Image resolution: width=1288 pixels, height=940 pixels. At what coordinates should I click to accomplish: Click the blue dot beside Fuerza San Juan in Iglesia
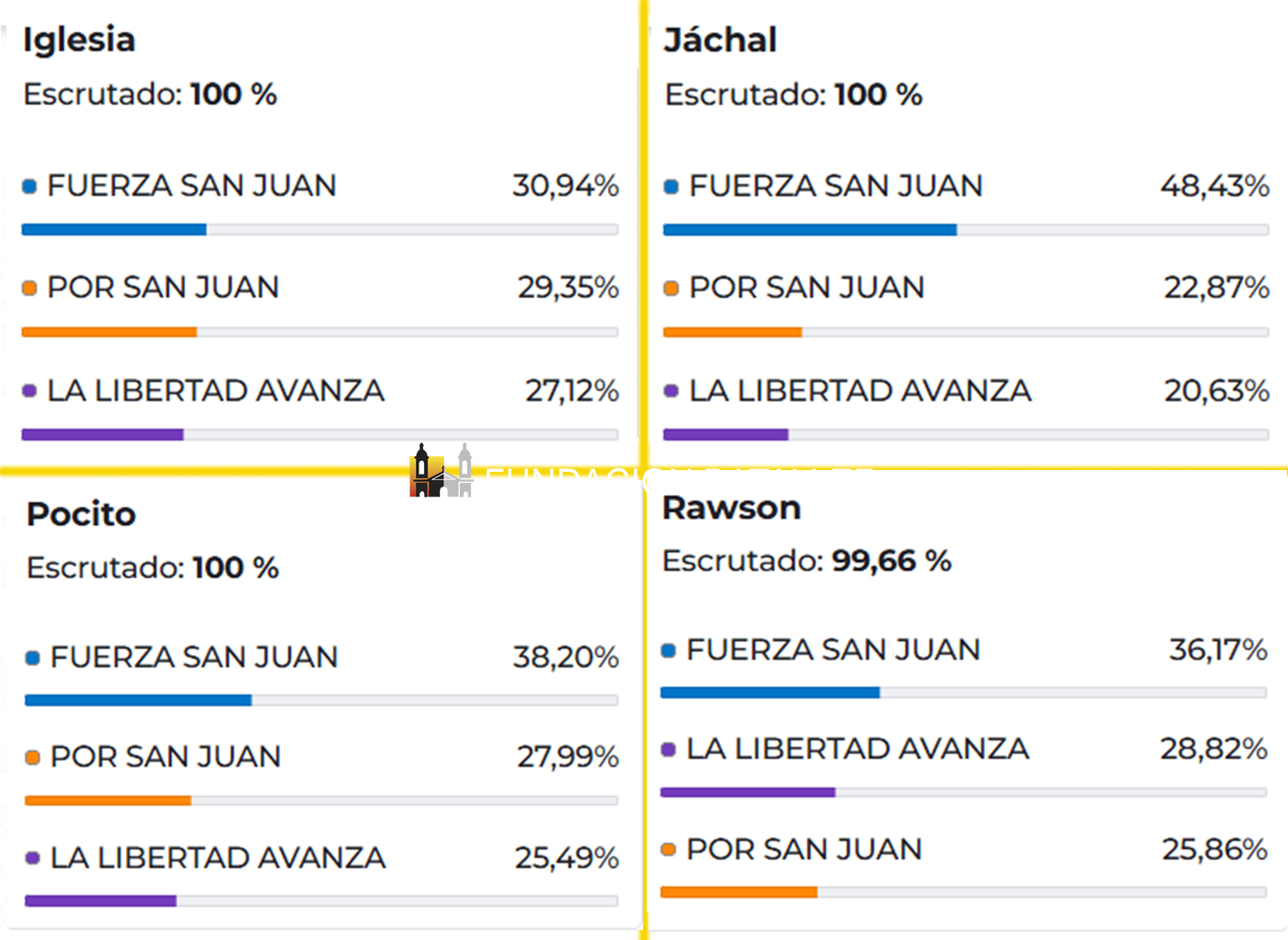[29, 187]
